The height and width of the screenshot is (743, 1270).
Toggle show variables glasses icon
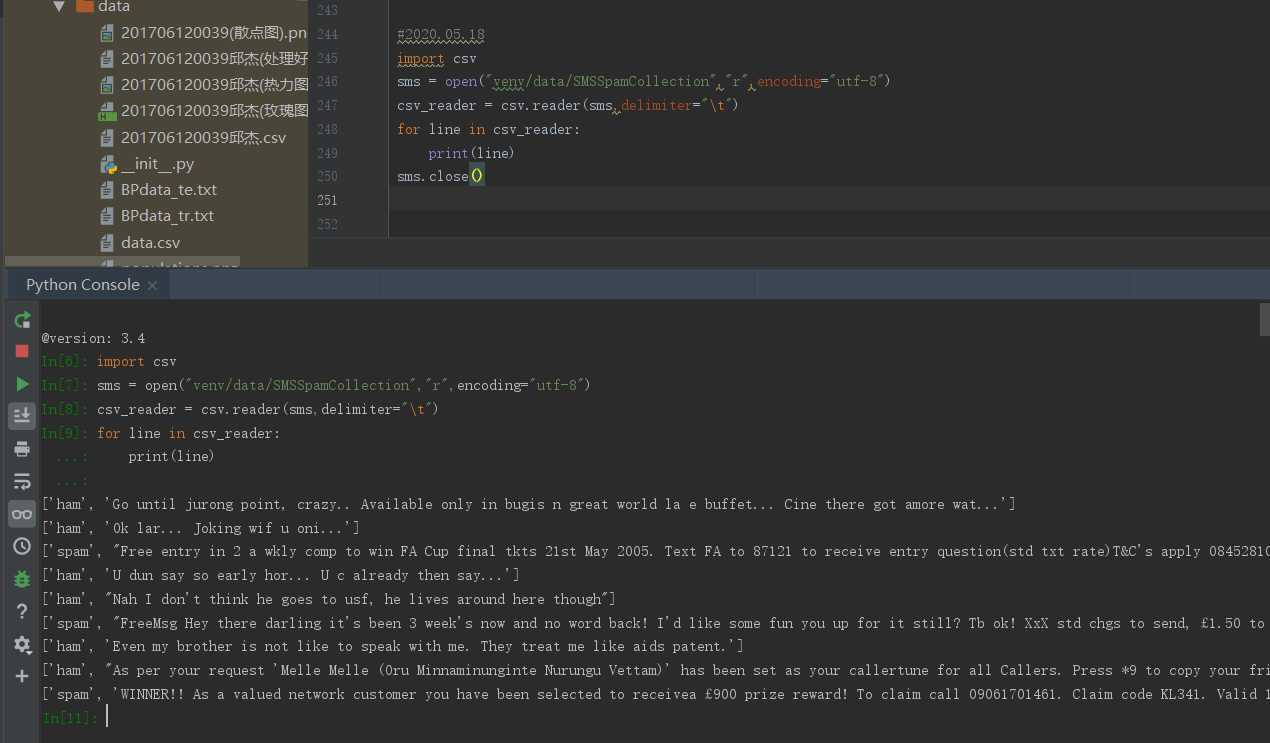point(22,514)
